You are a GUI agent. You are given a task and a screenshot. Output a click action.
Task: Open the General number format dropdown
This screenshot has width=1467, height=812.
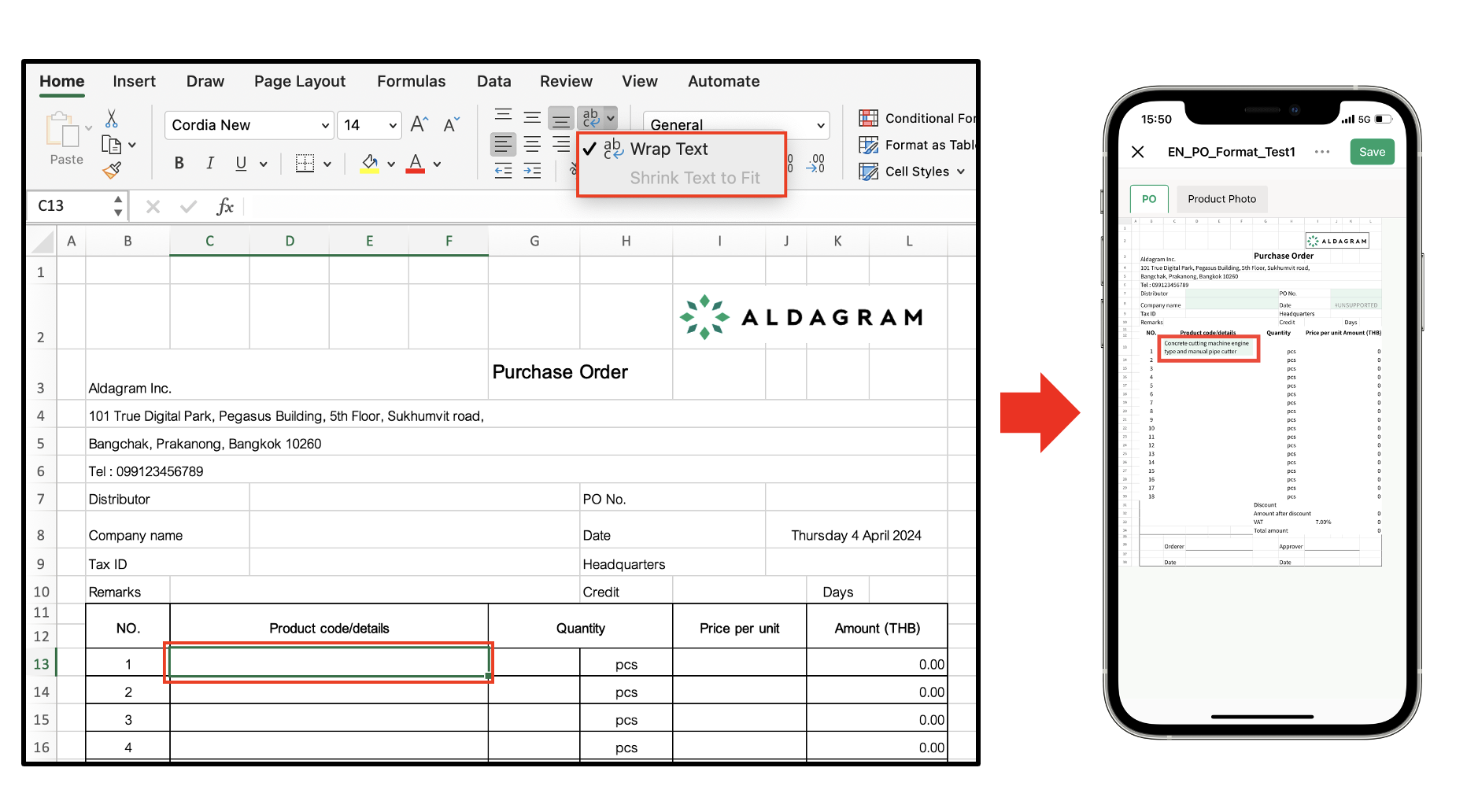tap(820, 125)
